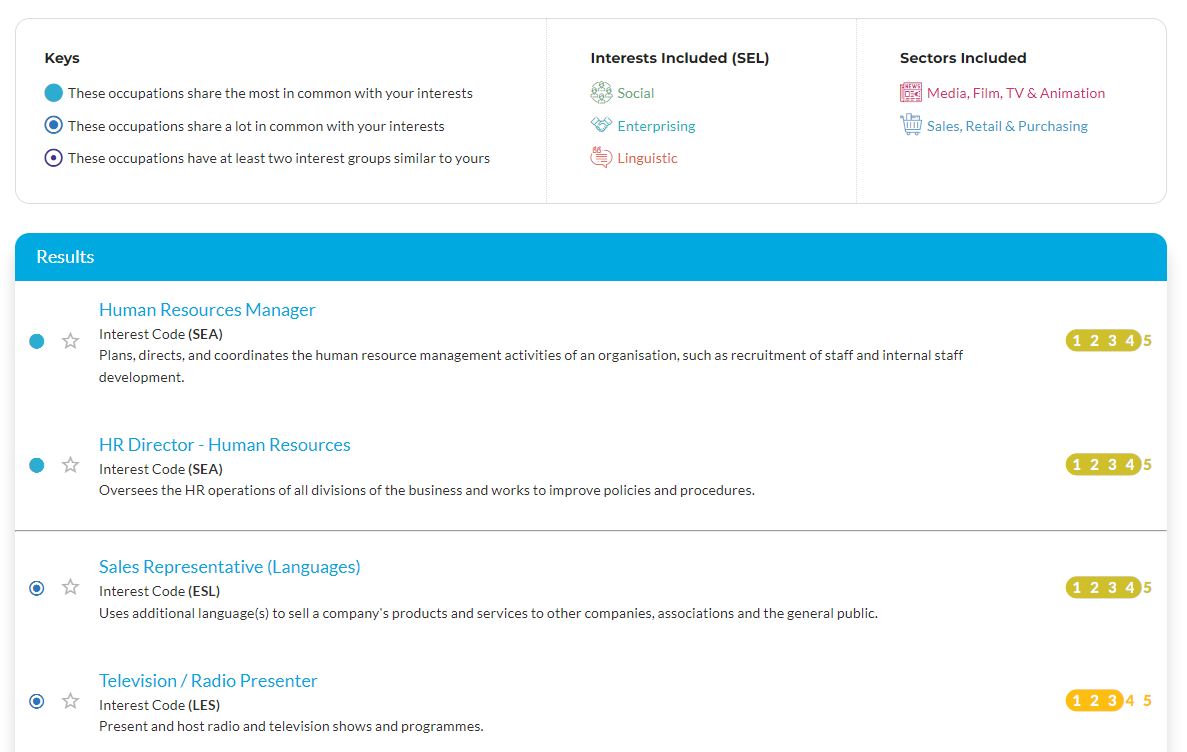1187x752 pixels.
Task: Star the HR Director occupation
Action: tap(70, 465)
